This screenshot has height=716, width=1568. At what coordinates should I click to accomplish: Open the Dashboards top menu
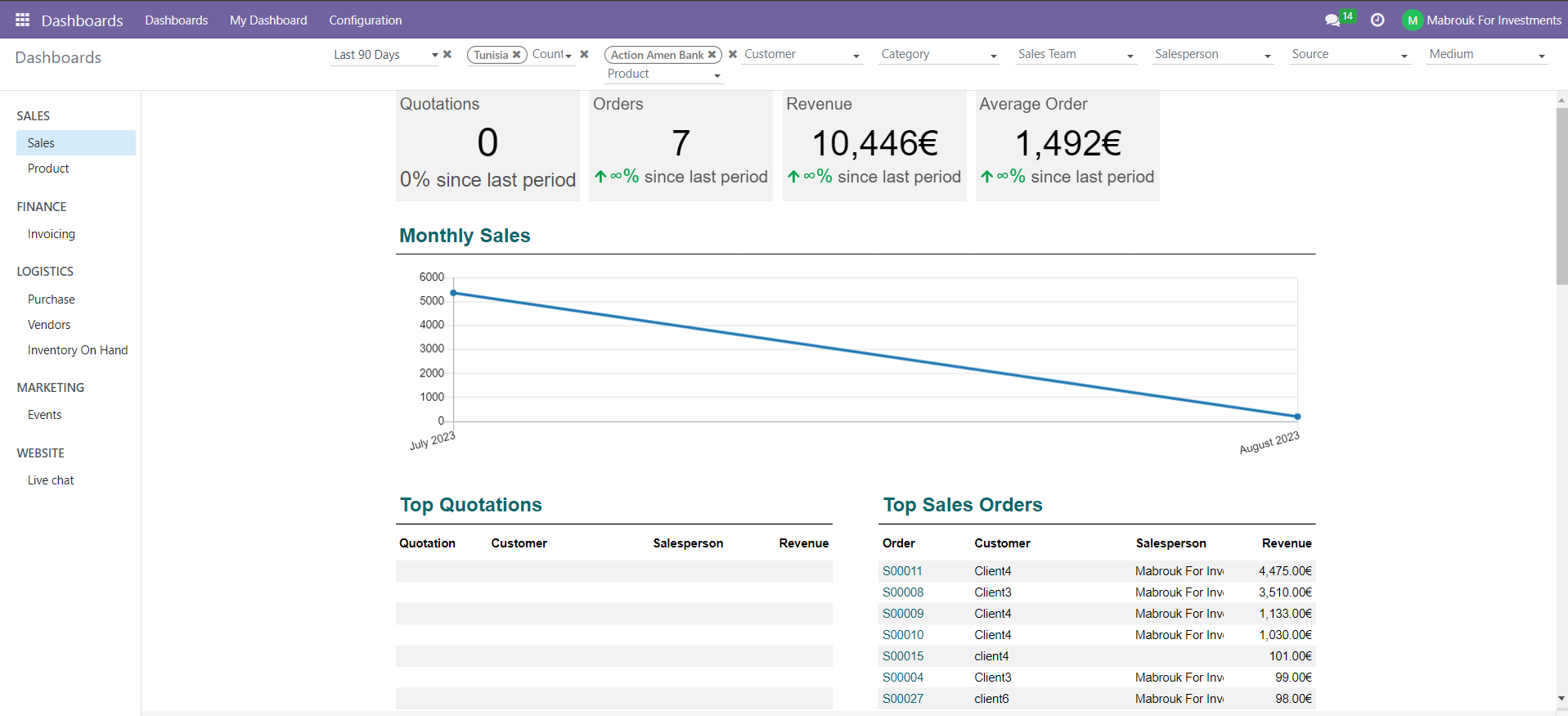pos(177,20)
